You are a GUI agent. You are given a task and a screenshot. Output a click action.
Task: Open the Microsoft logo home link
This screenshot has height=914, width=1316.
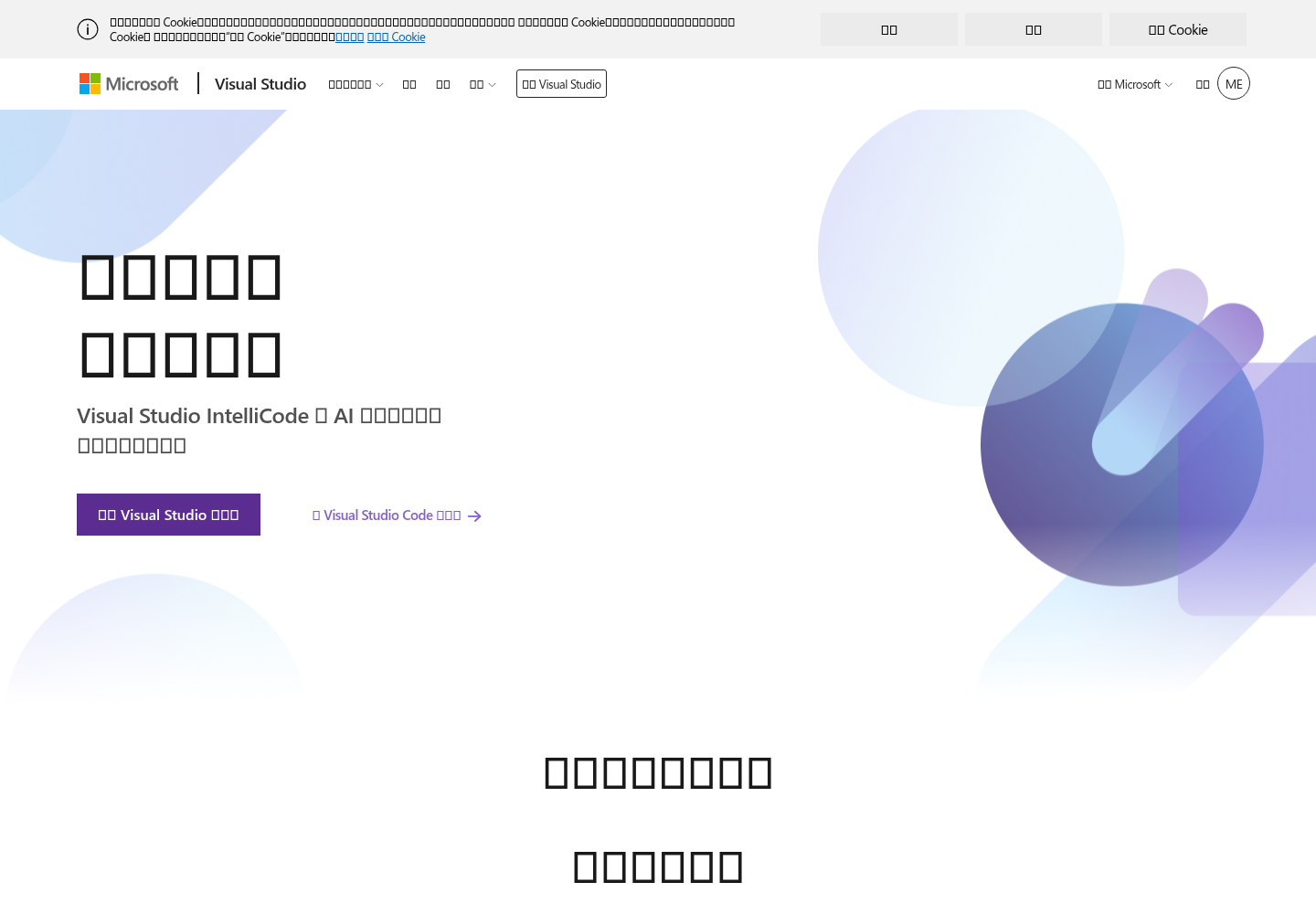[x=129, y=84]
